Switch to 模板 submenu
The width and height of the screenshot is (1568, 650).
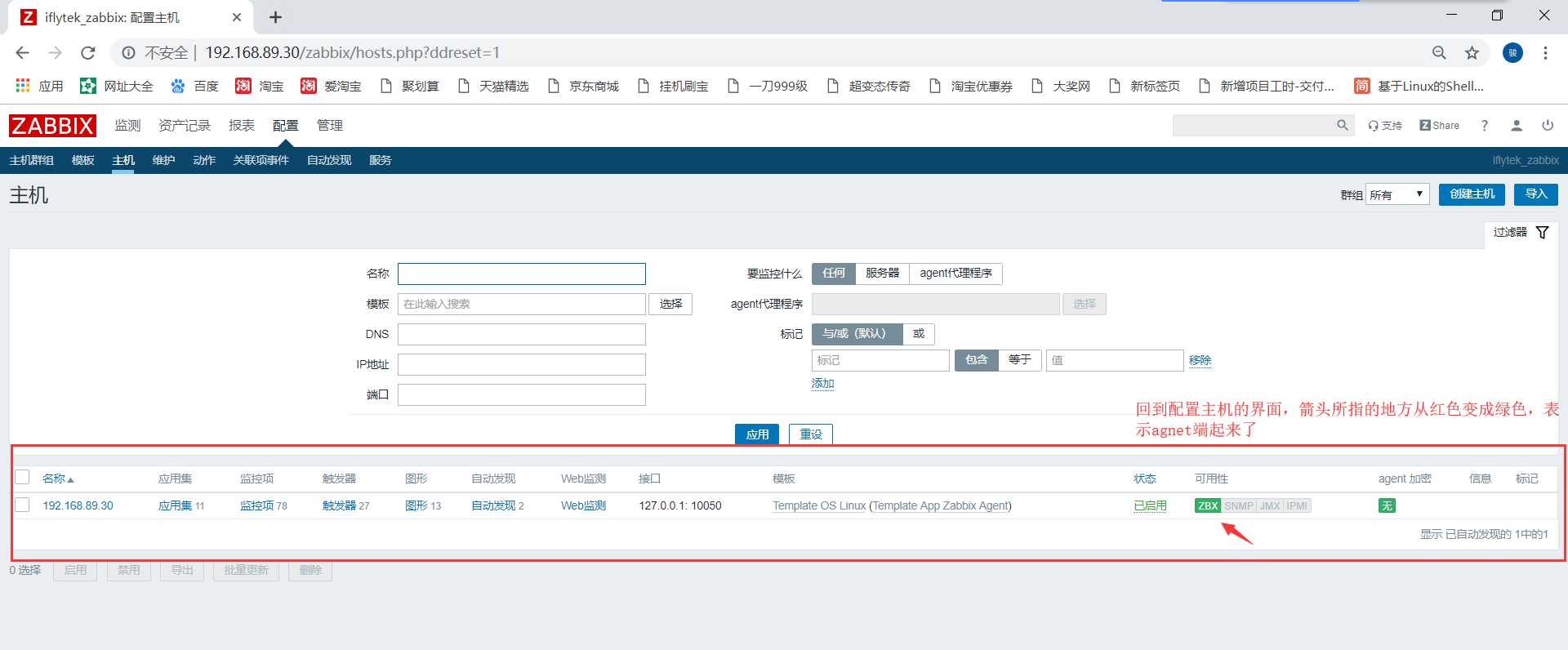83,161
